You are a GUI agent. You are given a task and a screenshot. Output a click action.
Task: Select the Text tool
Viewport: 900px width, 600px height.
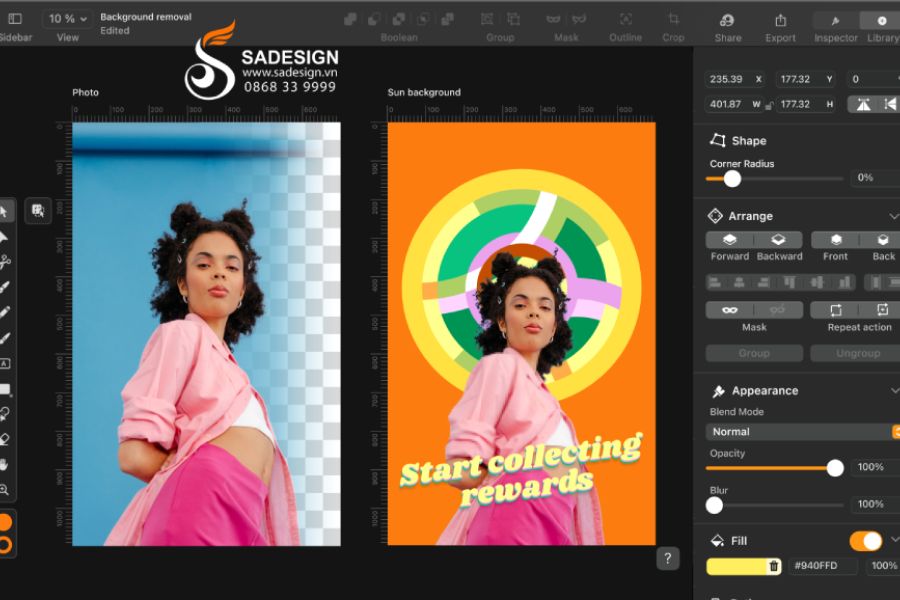tap(5, 363)
